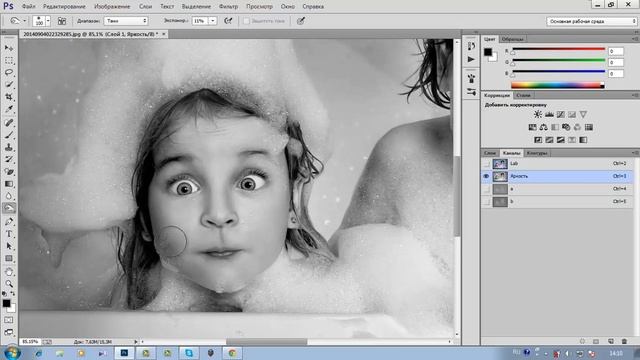This screenshot has height=360, width=640.
Task: Open the Файл menu
Action: point(28,7)
